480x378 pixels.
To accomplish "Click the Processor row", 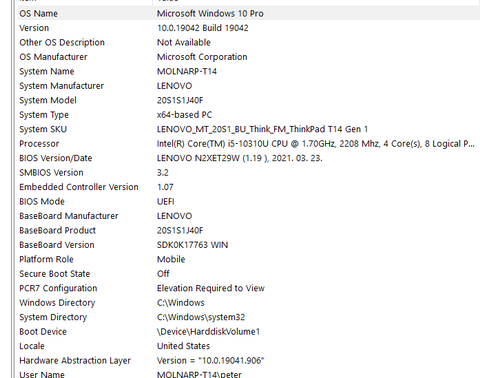I will (249, 144).
